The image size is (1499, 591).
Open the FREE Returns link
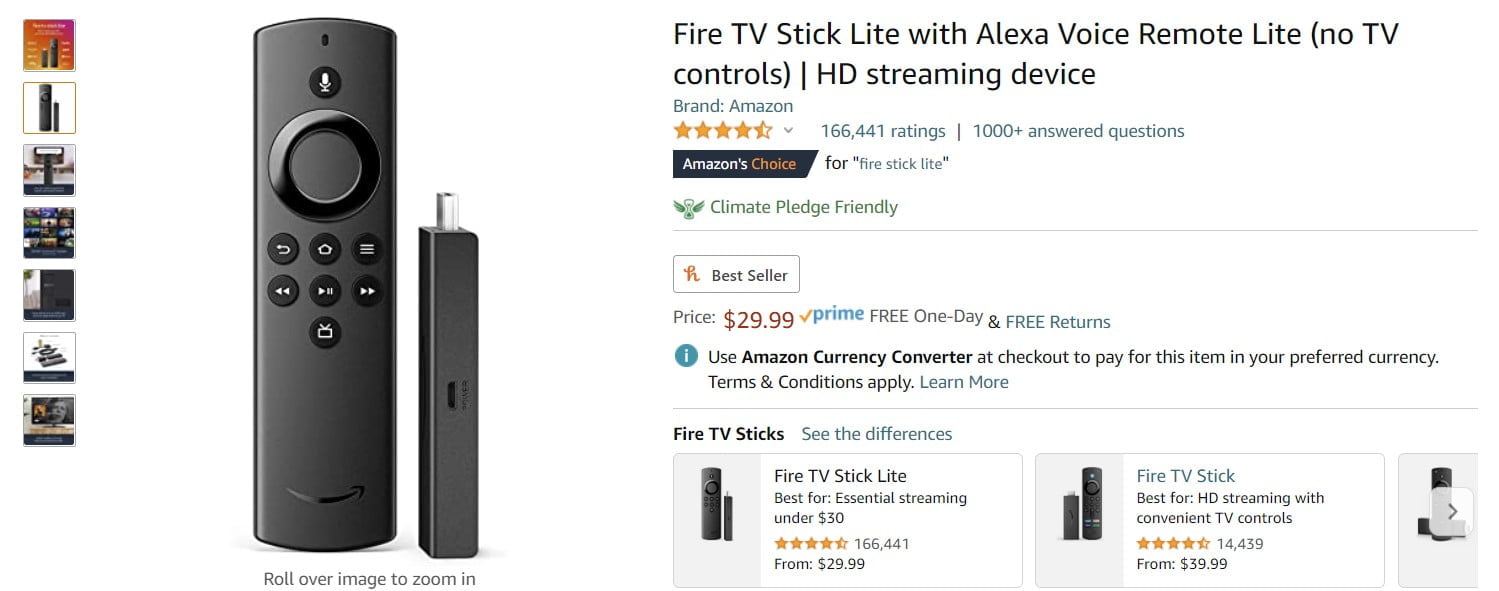click(x=1058, y=322)
